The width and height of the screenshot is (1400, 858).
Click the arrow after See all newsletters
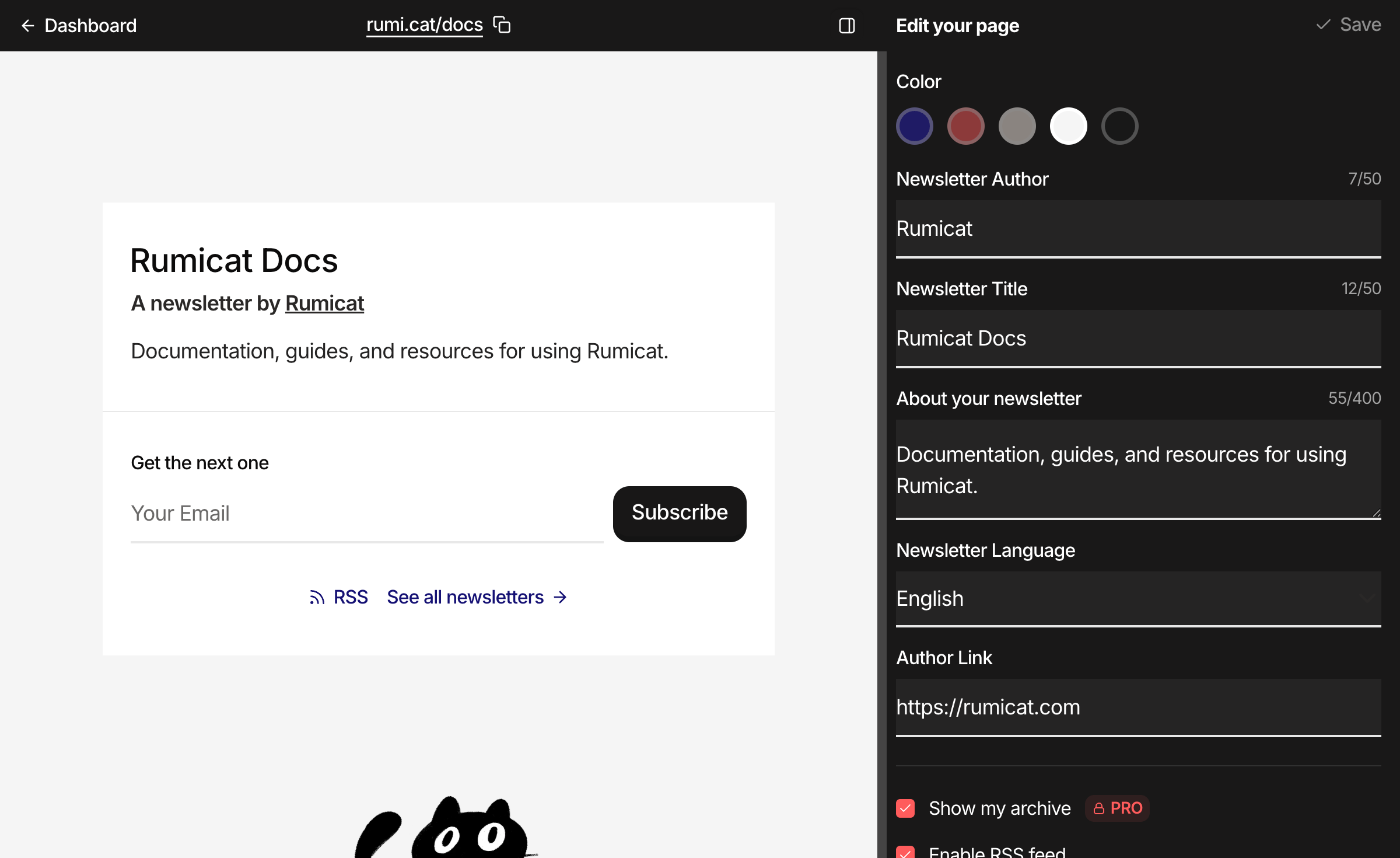click(560, 597)
